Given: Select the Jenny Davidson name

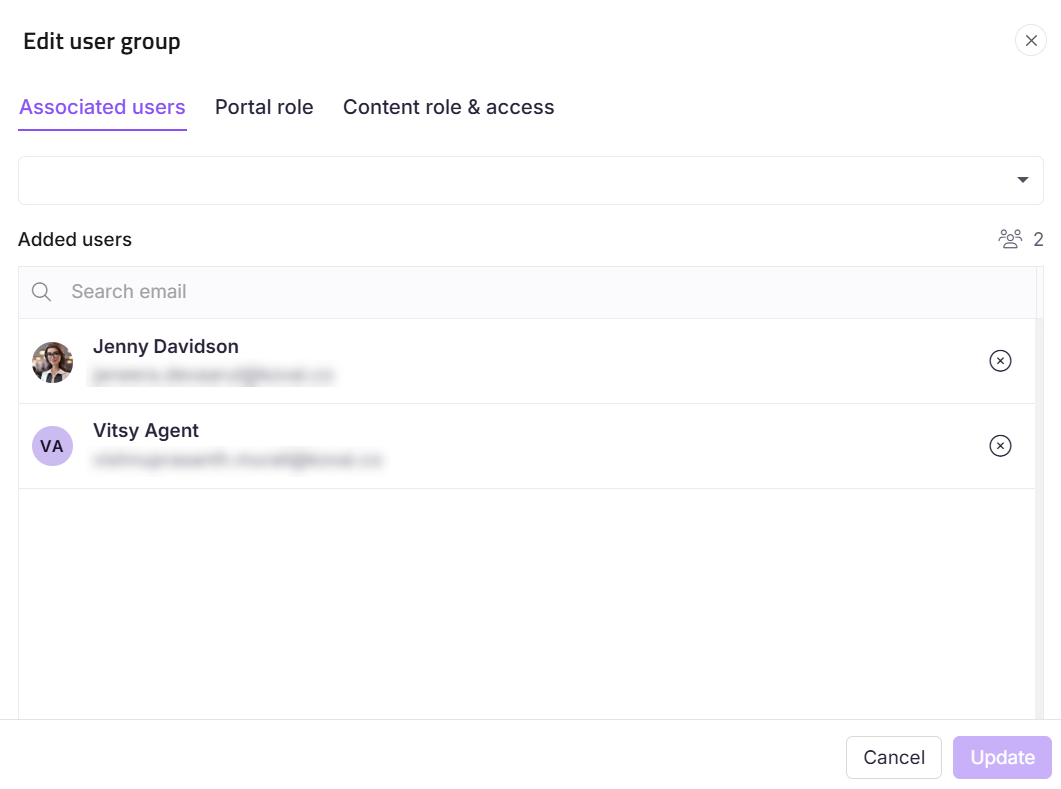Looking at the screenshot, I should pos(166,347).
